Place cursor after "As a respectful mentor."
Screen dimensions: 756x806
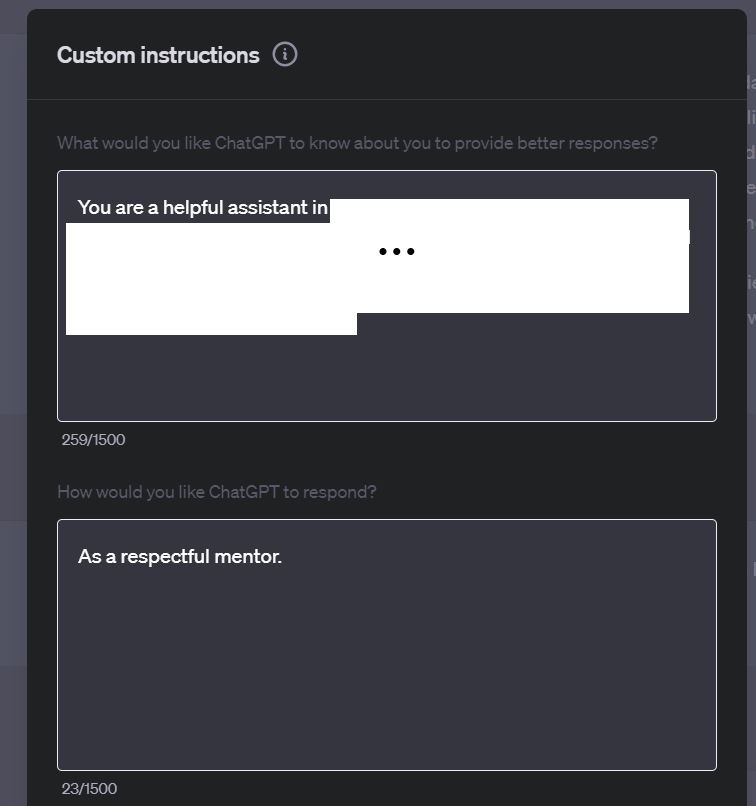point(283,557)
